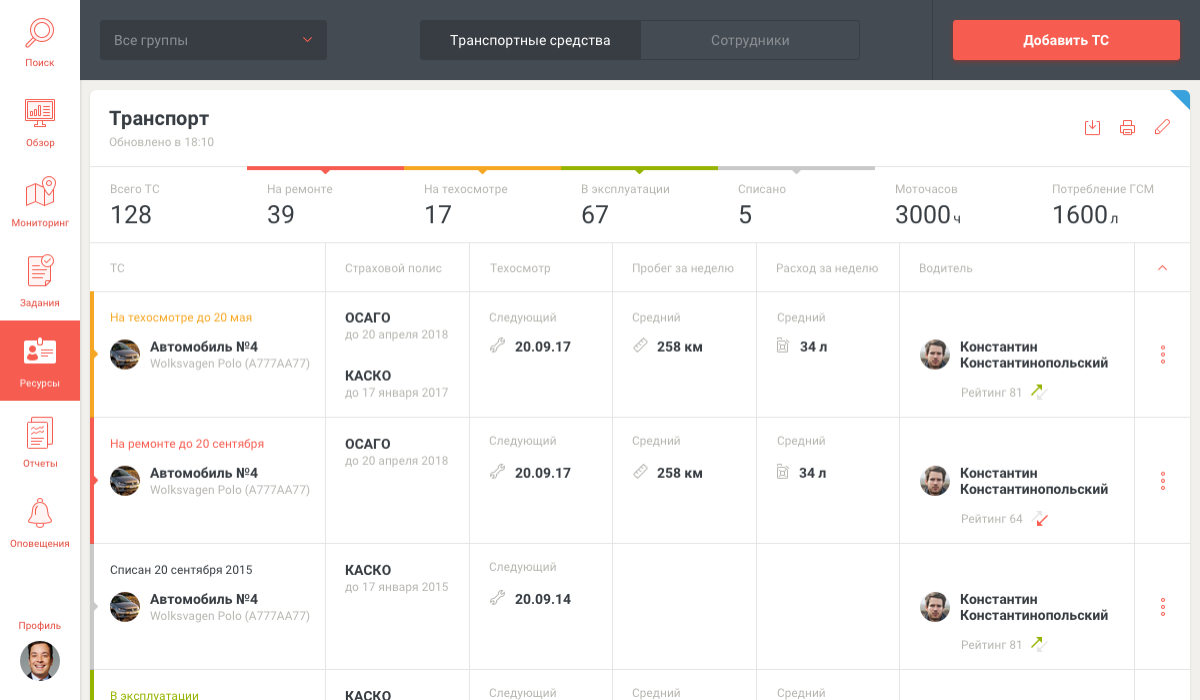This screenshot has height=700, width=1200.
Task: Sort by Расход за неделю column
Action: coord(827,268)
